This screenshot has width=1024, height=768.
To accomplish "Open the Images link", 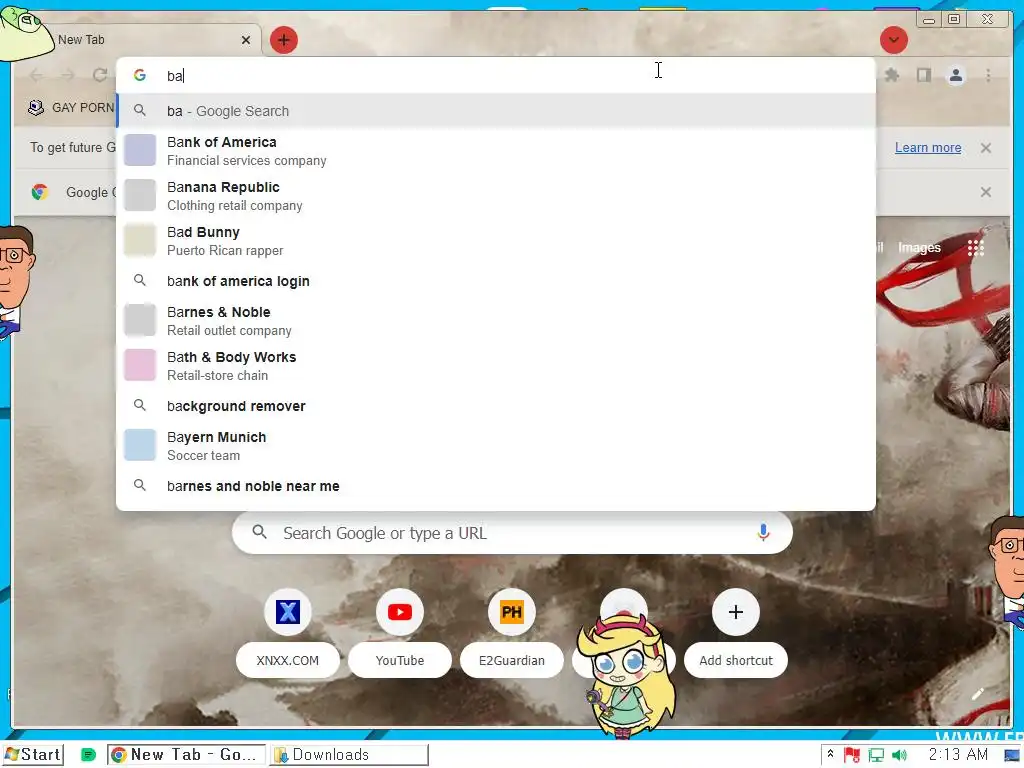I will [919, 248].
